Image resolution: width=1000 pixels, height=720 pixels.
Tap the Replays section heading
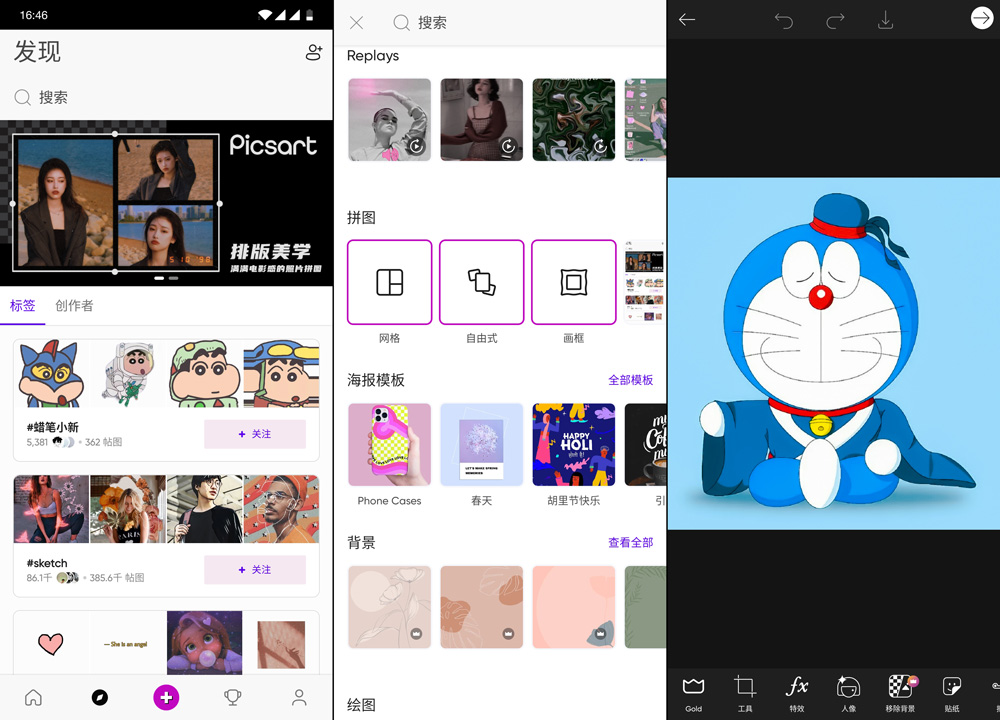coord(373,56)
